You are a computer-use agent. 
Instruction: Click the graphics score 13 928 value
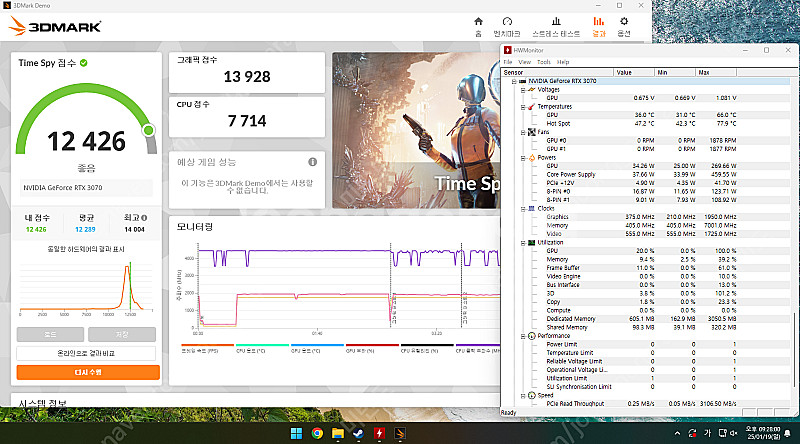247,77
